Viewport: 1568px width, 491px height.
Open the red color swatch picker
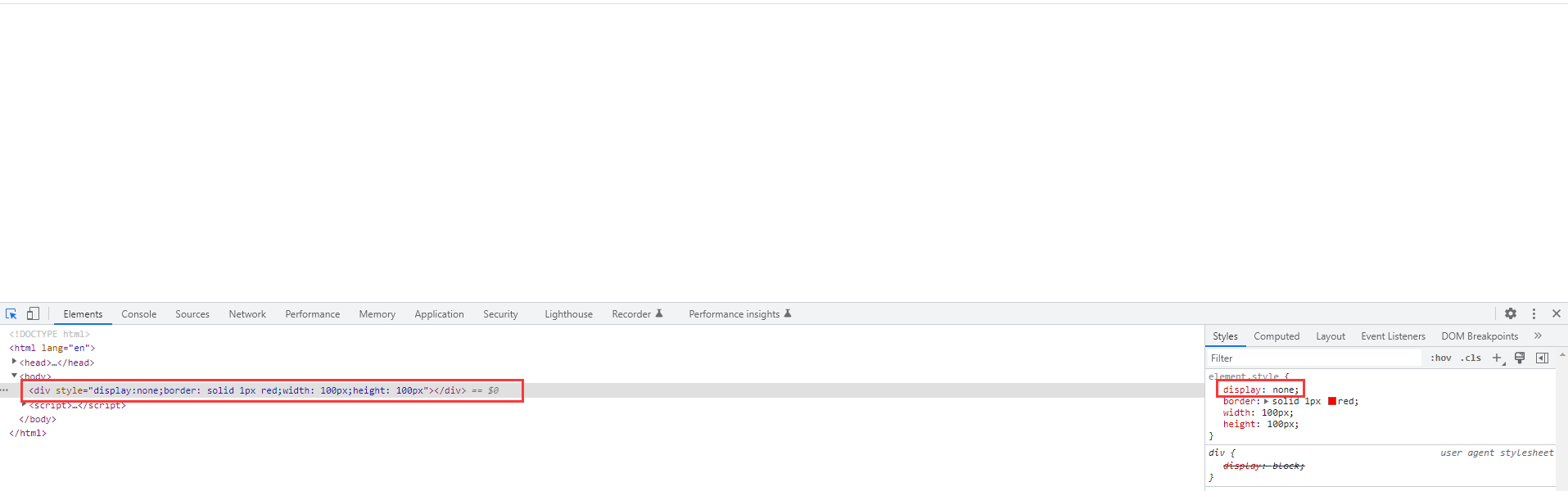[x=1332, y=401]
